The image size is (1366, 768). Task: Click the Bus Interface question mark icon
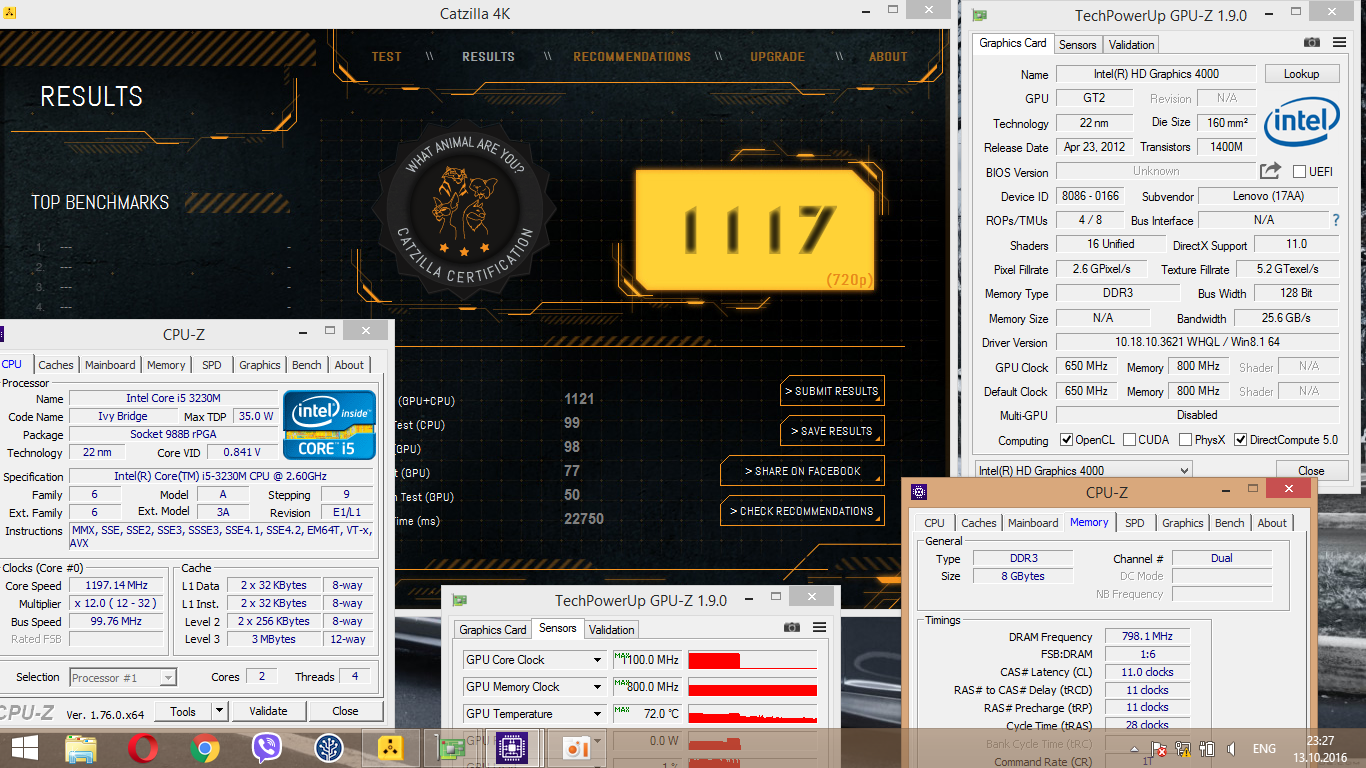pos(1335,220)
